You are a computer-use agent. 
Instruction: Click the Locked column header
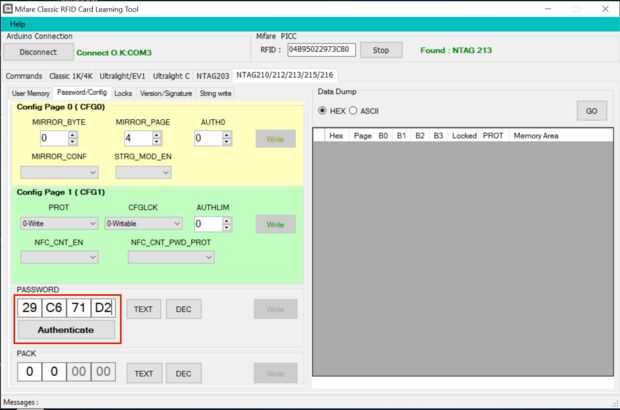[x=464, y=136]
